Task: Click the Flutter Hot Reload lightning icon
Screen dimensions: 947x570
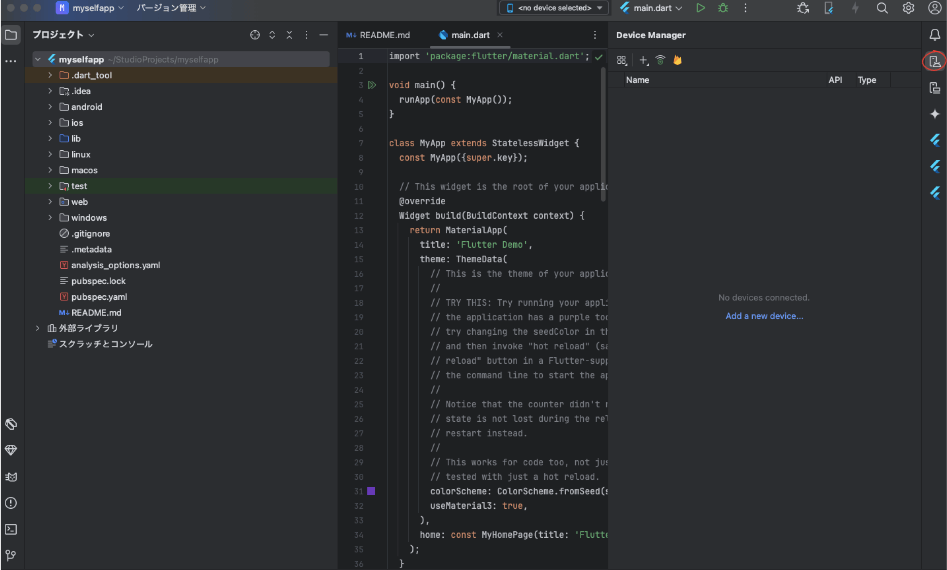Action: coord(855,8)
